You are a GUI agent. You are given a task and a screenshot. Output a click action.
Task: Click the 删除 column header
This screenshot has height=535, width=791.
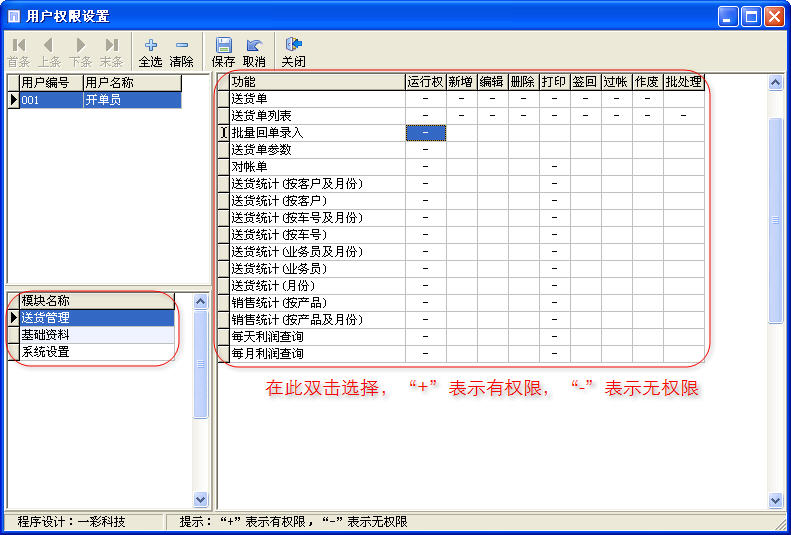(x=524, y=82)
